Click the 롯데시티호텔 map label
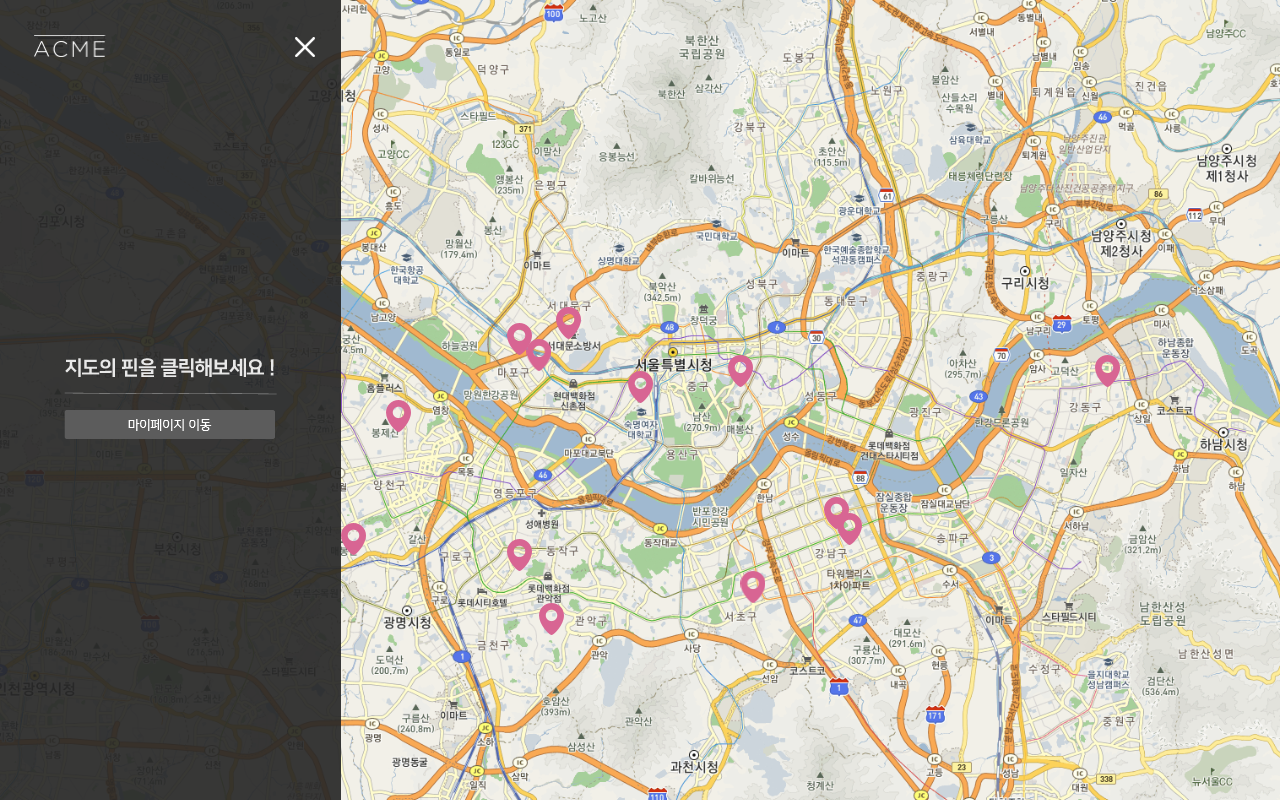1280x800 pixels. [482, 603]
